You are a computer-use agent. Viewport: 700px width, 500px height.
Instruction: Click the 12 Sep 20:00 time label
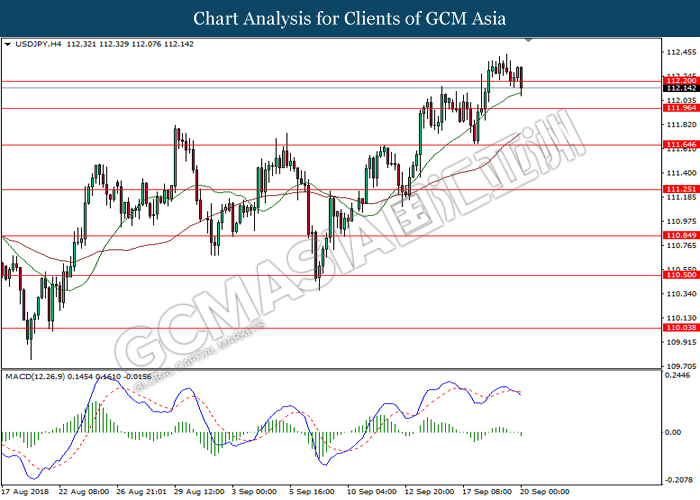(429, 492)
